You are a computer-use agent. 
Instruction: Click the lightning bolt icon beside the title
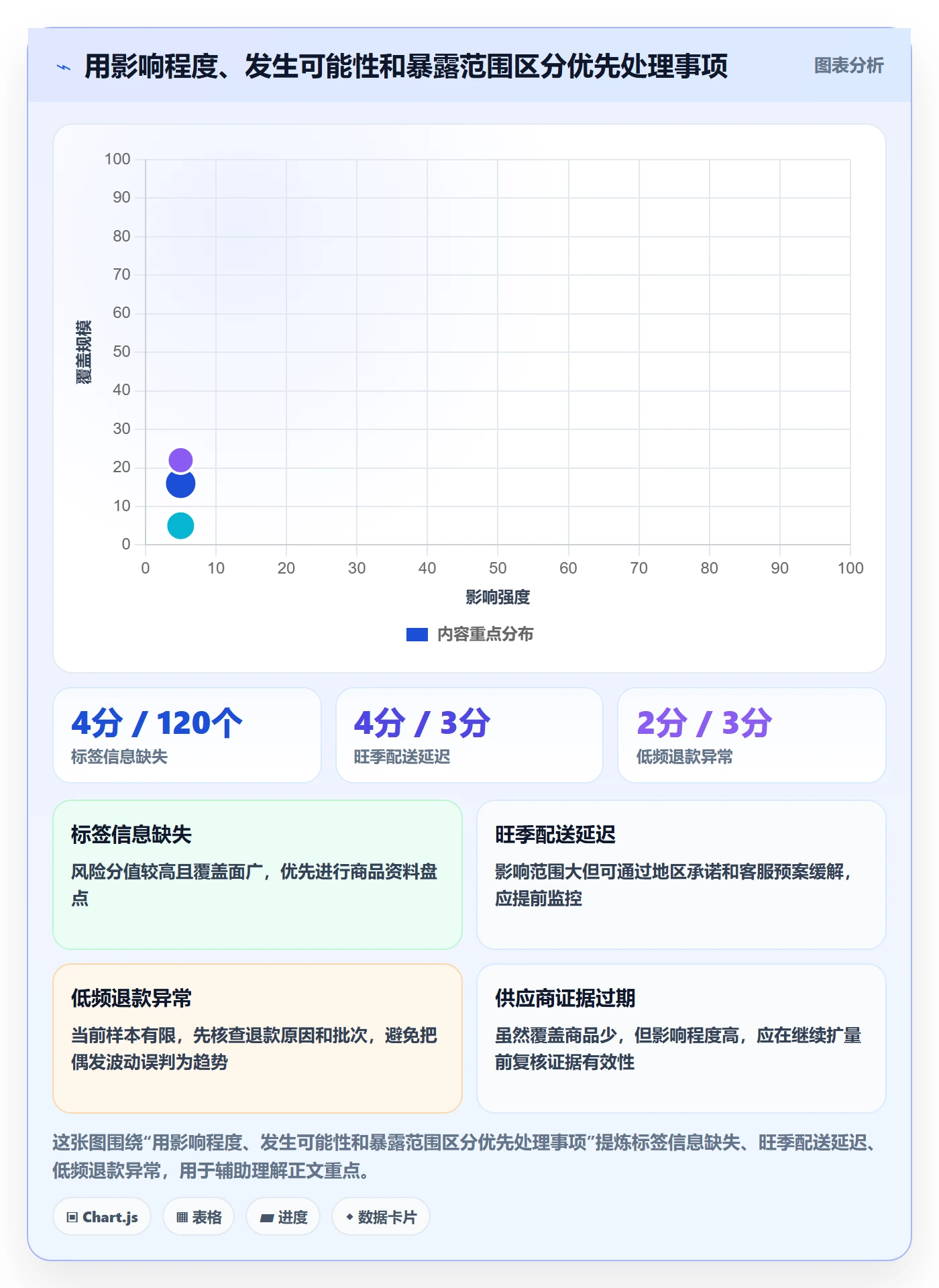tap(64, 67)
